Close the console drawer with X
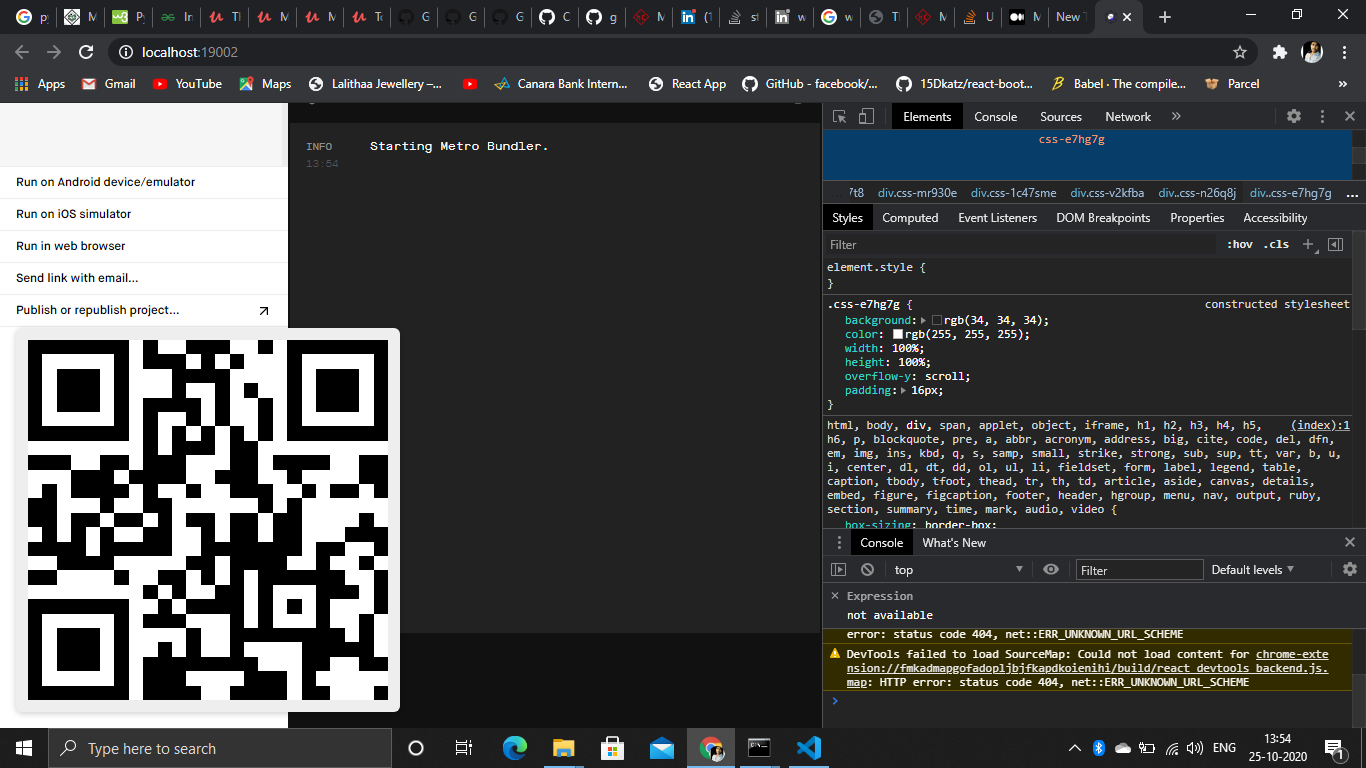 (1350, 542)
